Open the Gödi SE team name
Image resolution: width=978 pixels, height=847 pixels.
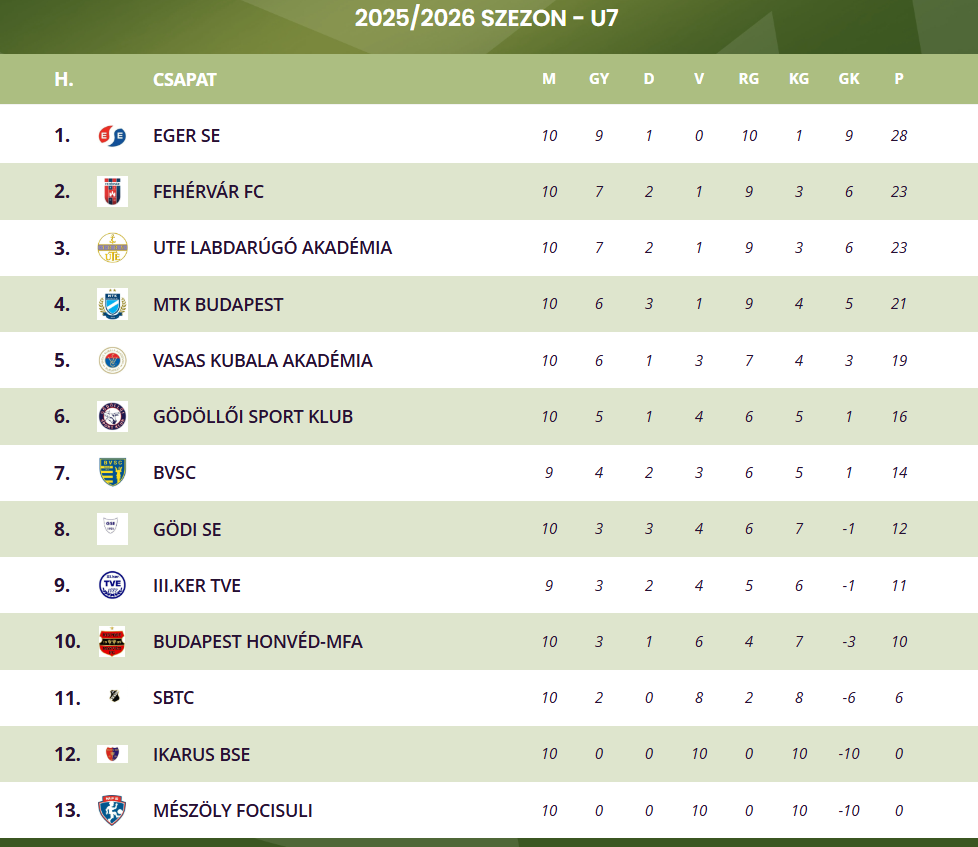187,530
